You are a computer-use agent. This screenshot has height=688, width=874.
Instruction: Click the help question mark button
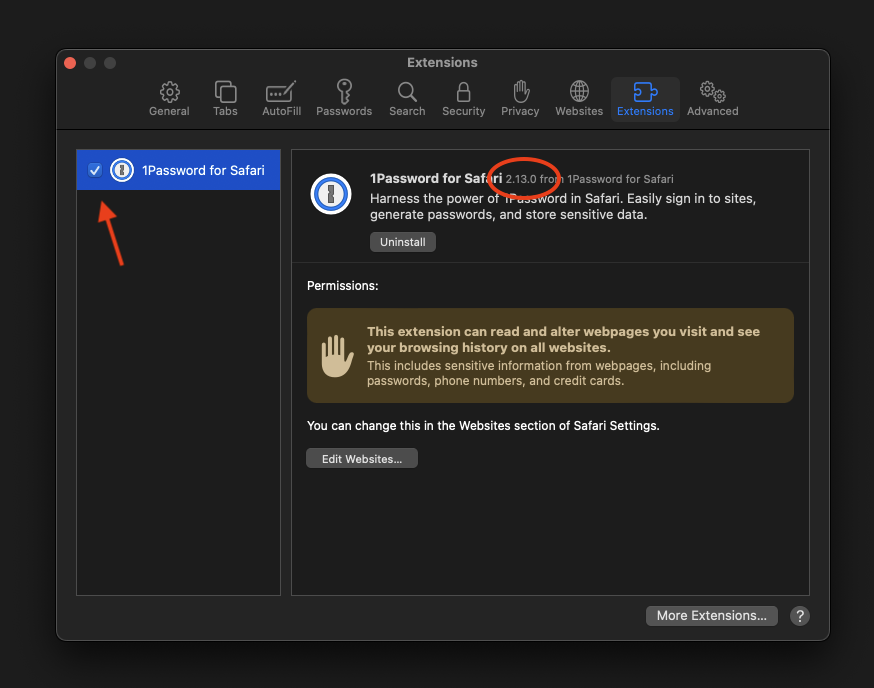click(x=799, y=616)
